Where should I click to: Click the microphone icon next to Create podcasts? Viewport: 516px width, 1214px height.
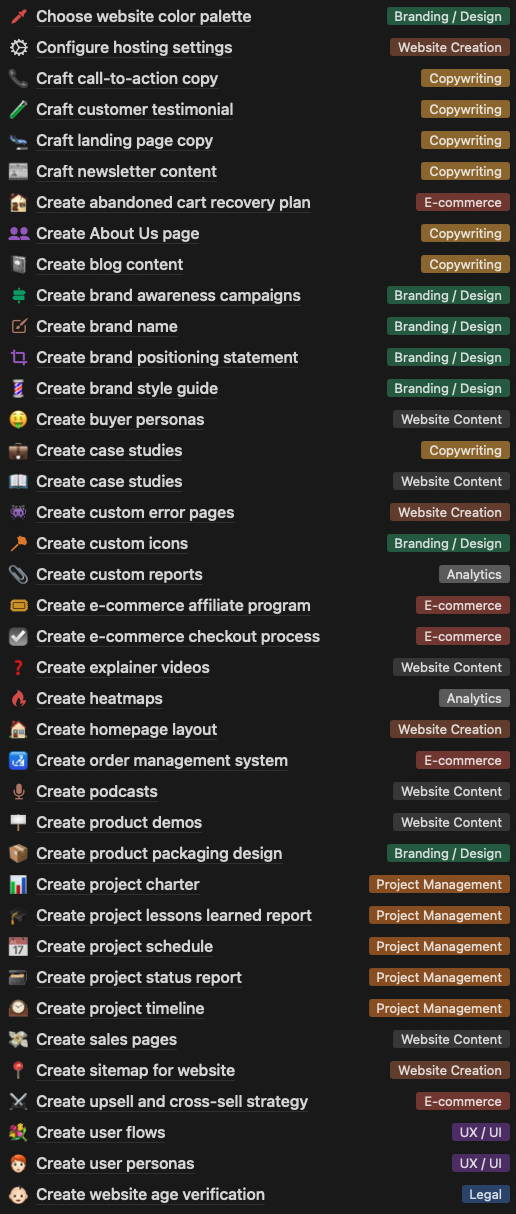point(18,791)
